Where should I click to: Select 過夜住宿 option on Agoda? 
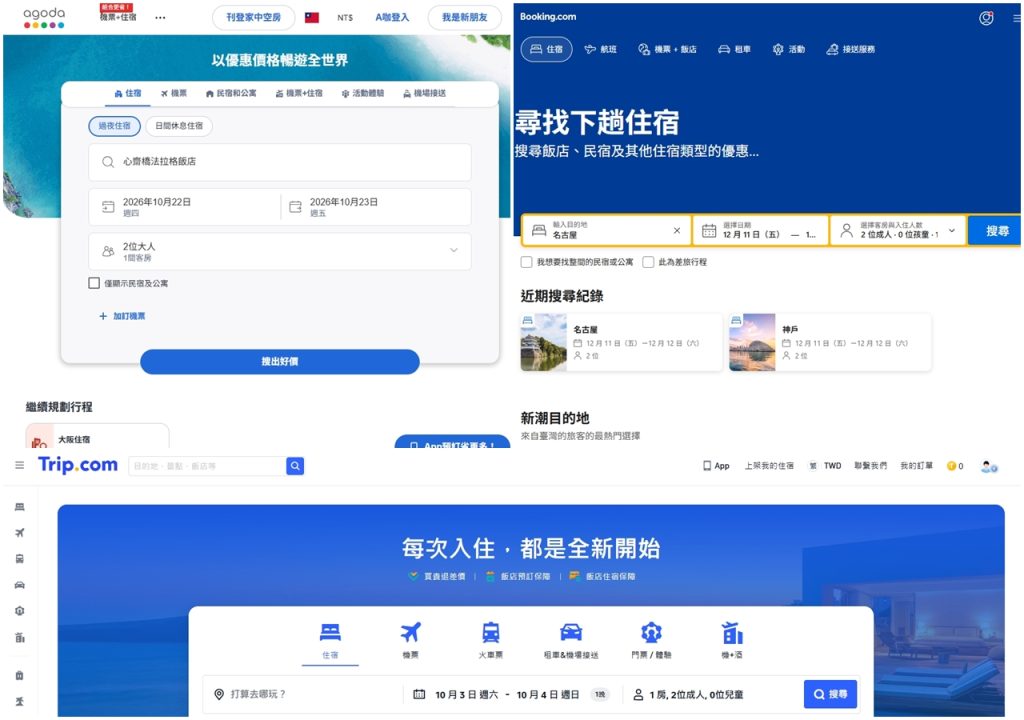114,125
